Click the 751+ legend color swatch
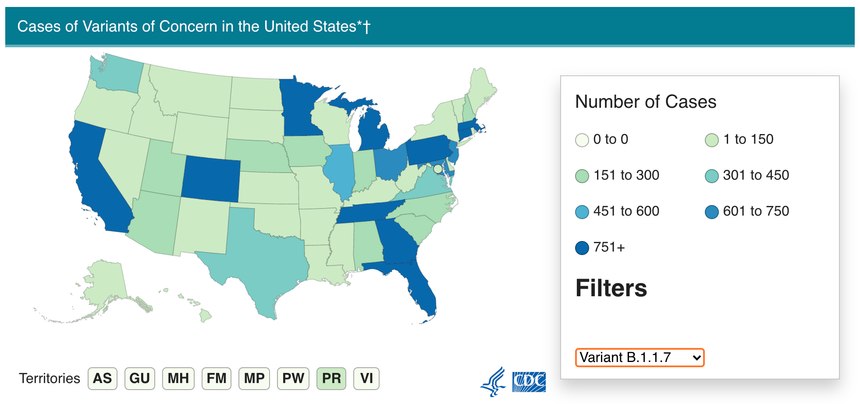 [x=582, y=248]
